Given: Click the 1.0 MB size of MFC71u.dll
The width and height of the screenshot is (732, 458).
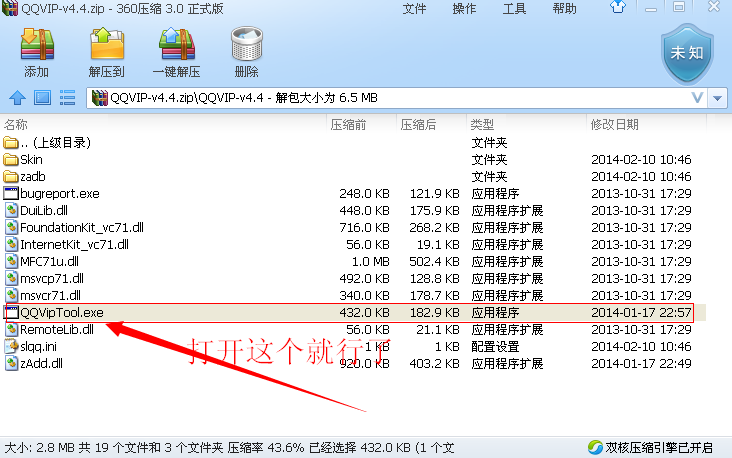Looking at the screenshot, I should pos(370,261).
